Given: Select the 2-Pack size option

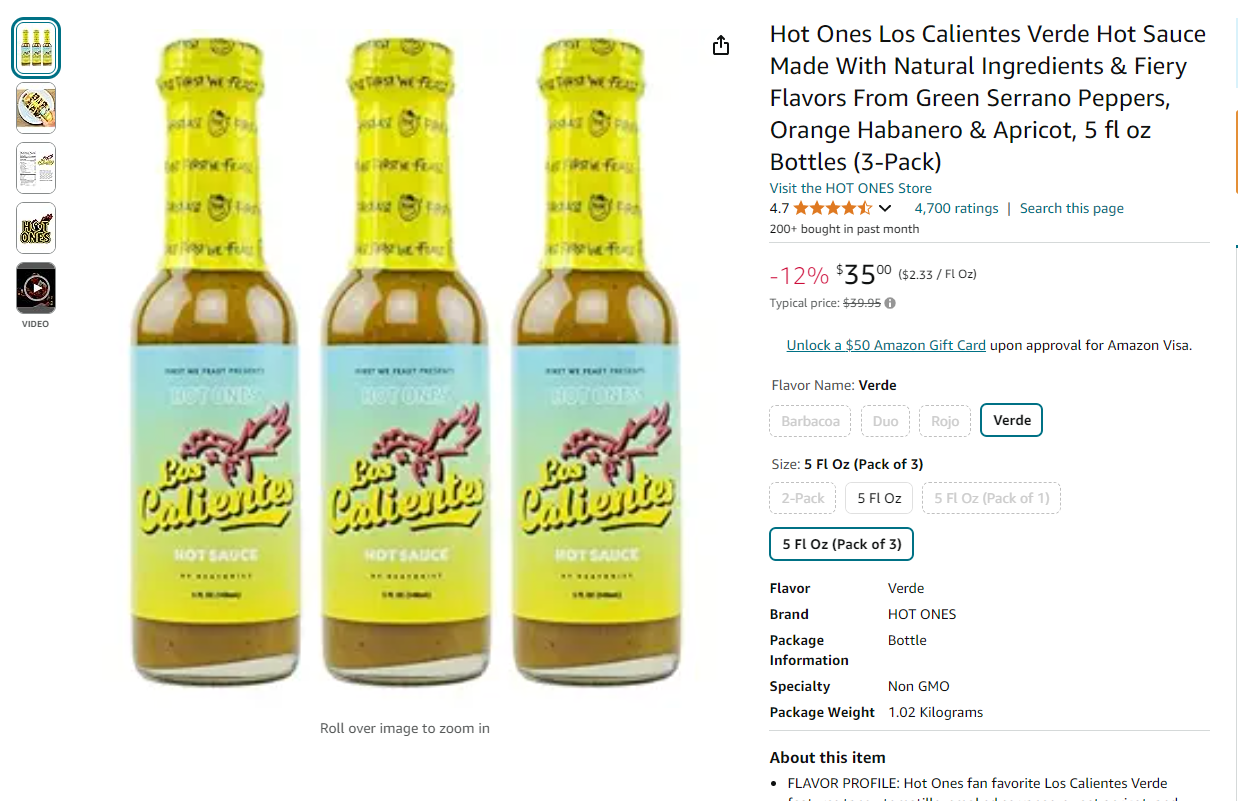Looking at the screenshot, I should point(803,498).
